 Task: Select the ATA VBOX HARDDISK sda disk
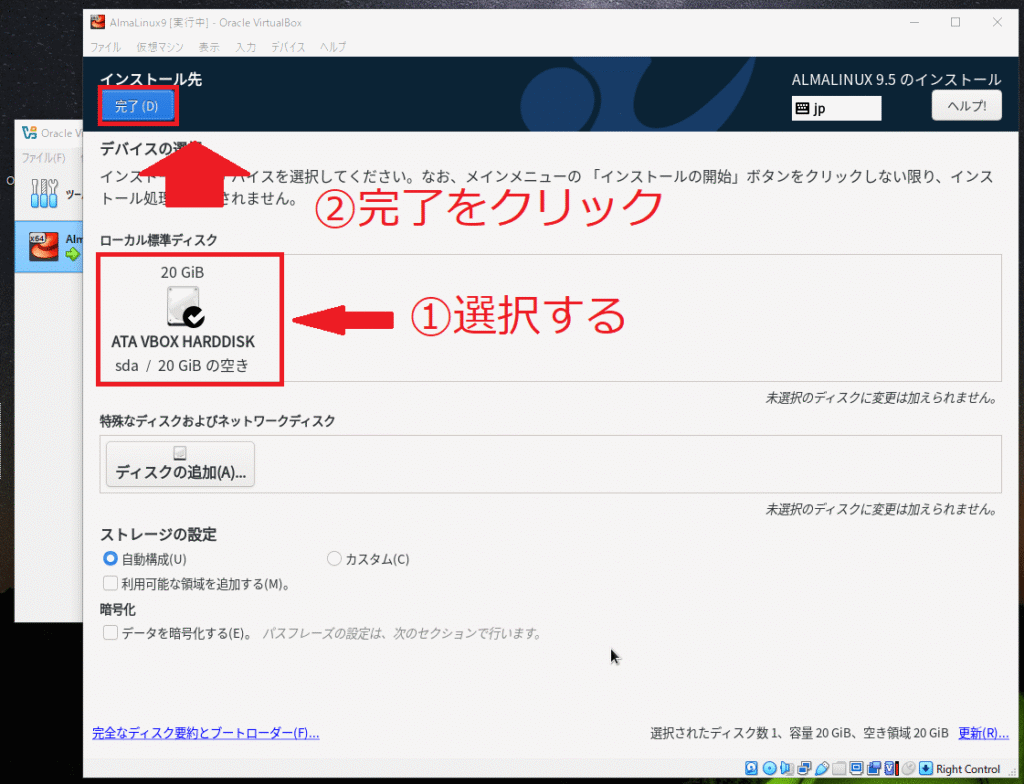[183, 319]
